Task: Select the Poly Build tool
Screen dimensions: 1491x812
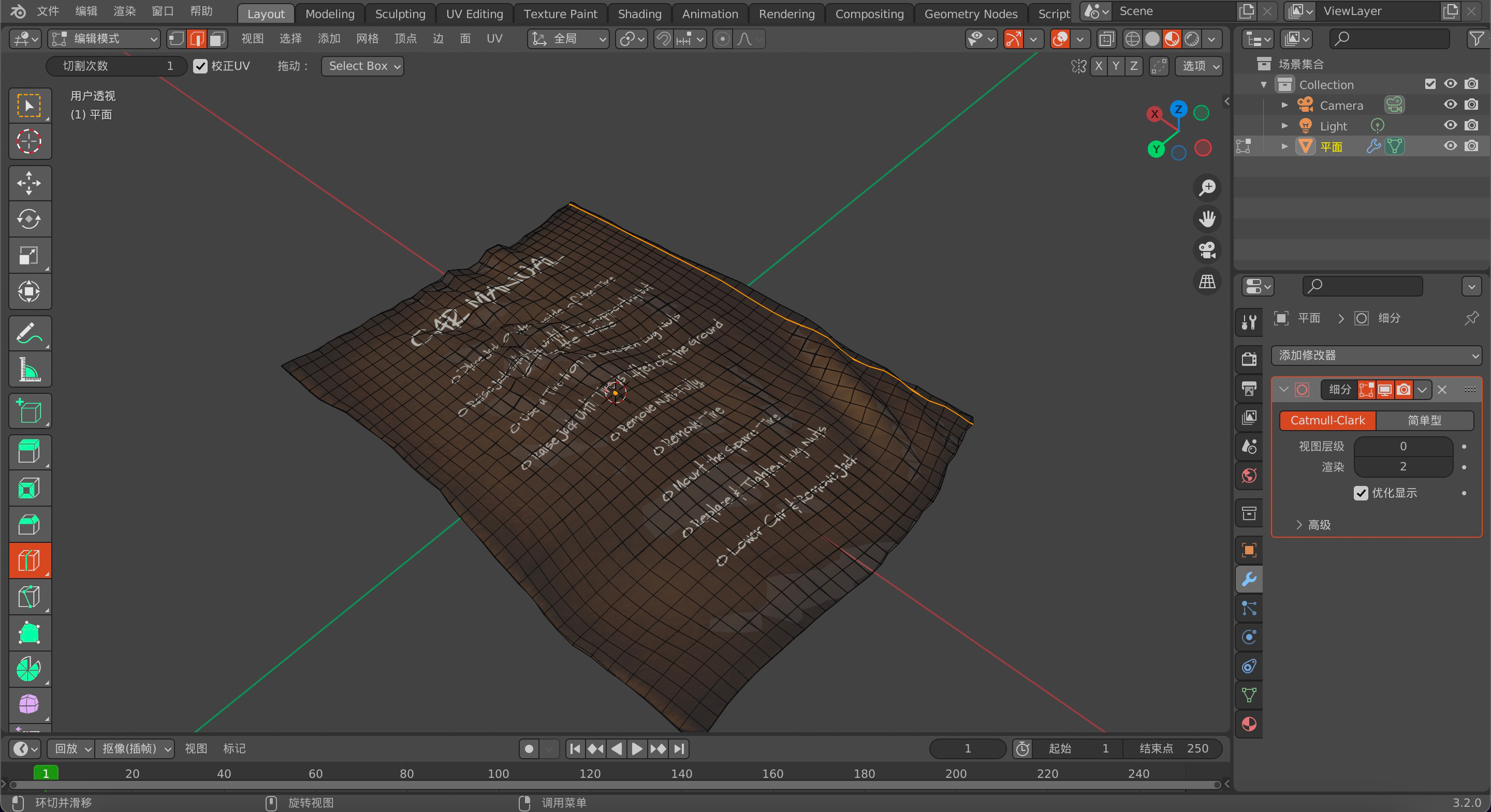Action: coord(30,632)
